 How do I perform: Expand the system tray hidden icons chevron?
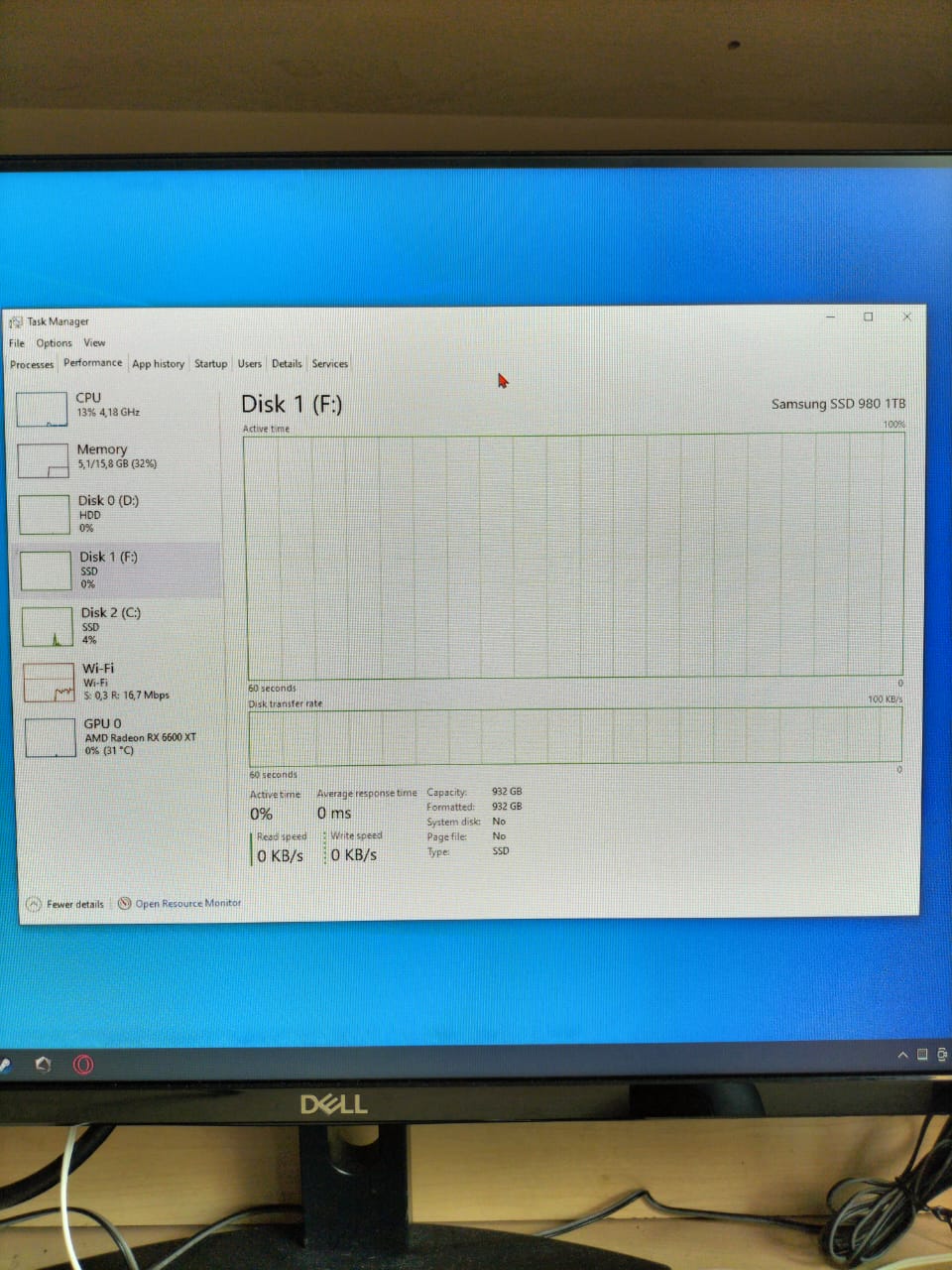pyautogui.click(x=902, y=1055)
